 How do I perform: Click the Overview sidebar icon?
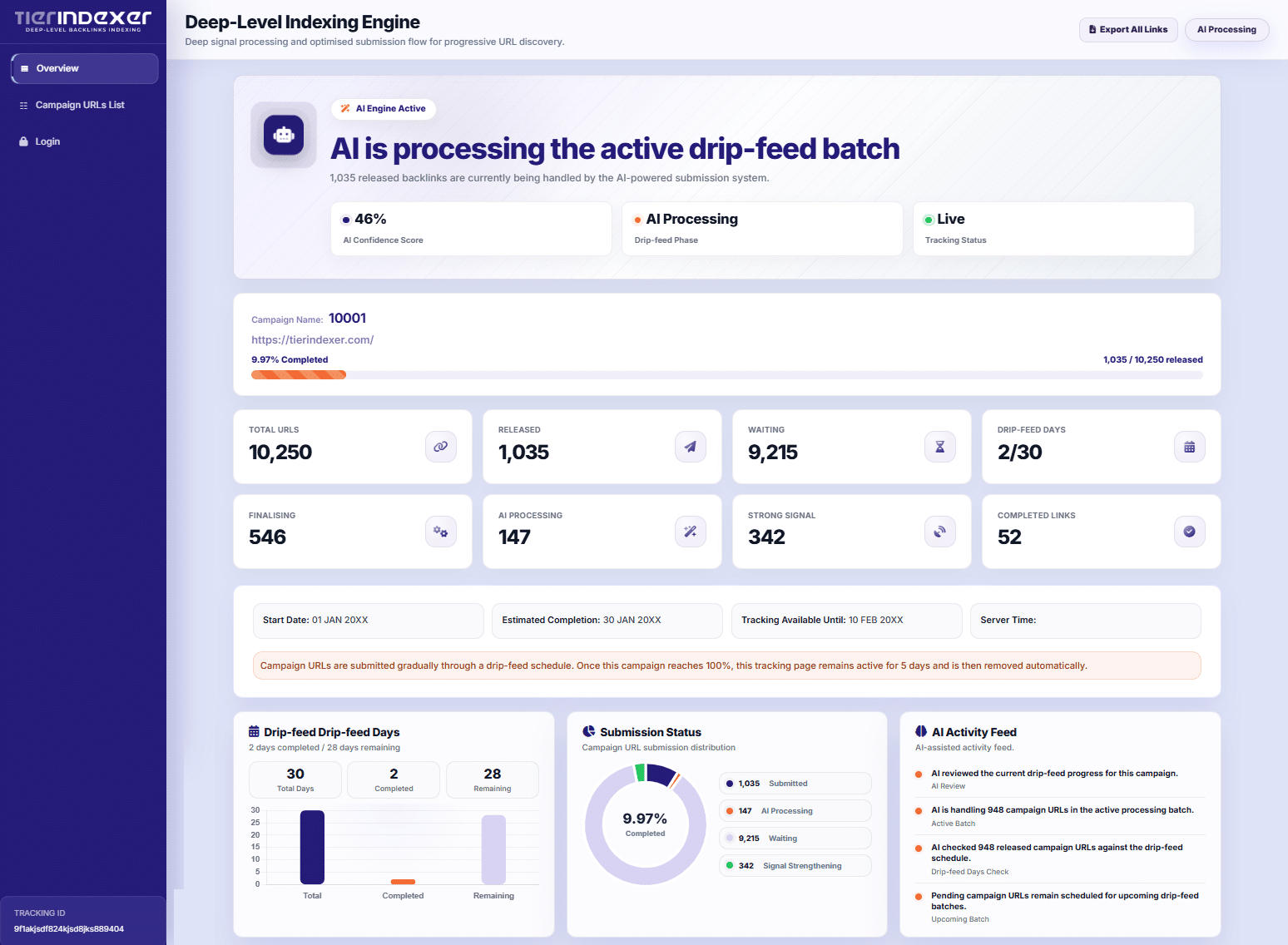[x=25, y=68]
